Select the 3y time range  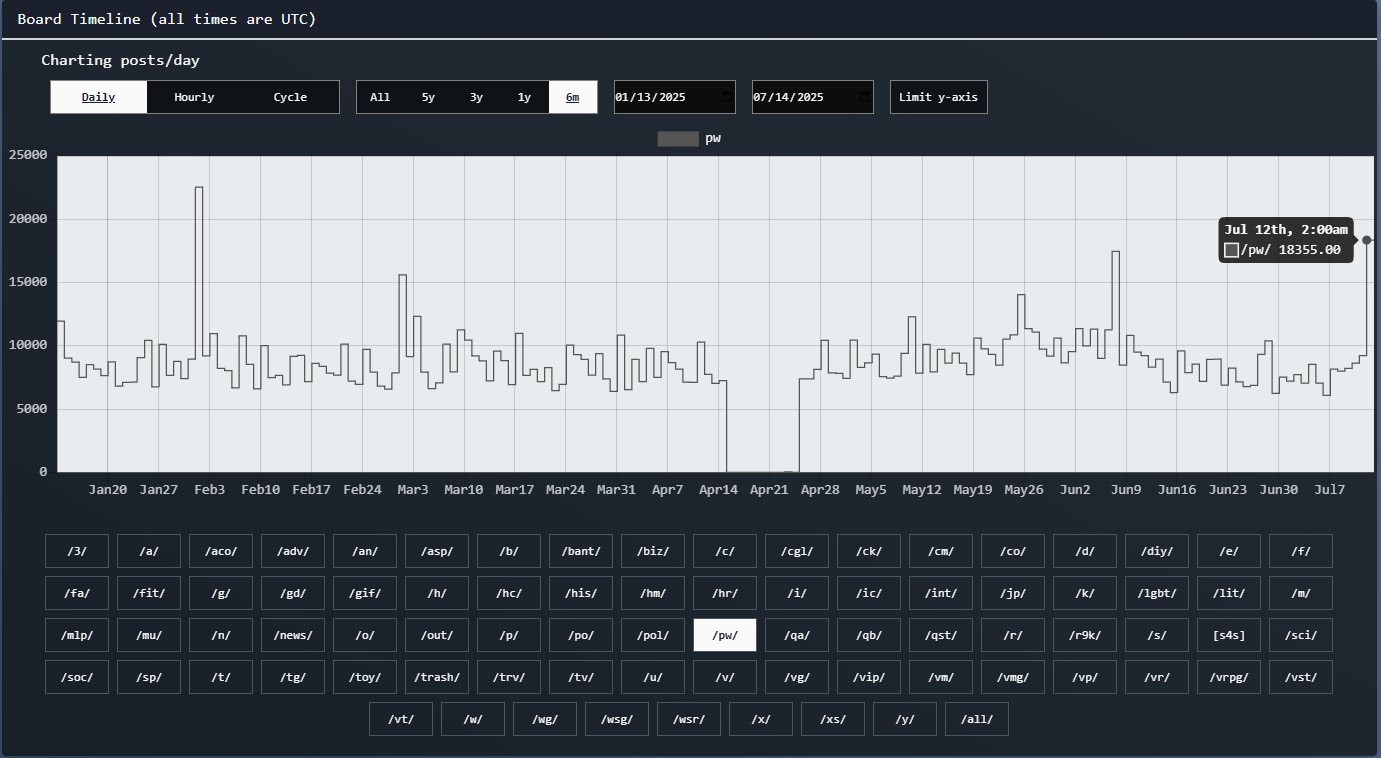tap(476, 97)
